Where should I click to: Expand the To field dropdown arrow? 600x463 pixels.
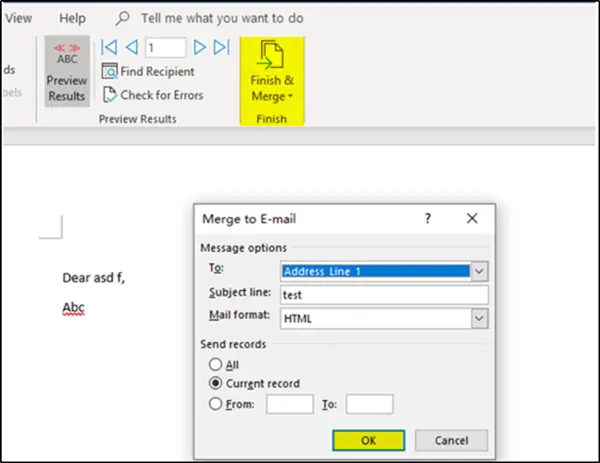pyautogui.click(x=479, y=272)
